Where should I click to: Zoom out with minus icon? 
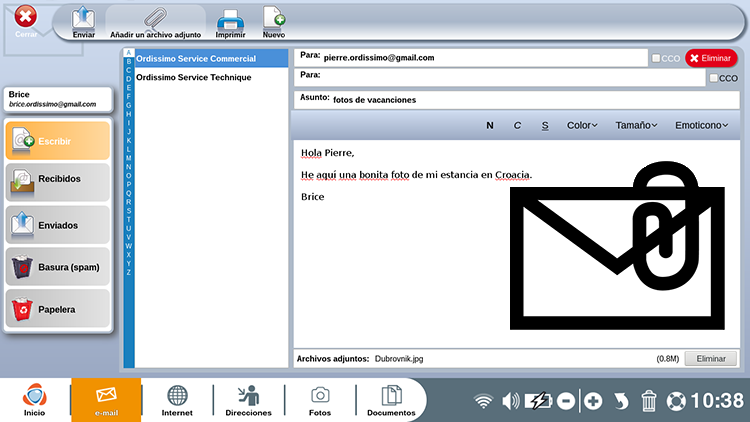566,401
